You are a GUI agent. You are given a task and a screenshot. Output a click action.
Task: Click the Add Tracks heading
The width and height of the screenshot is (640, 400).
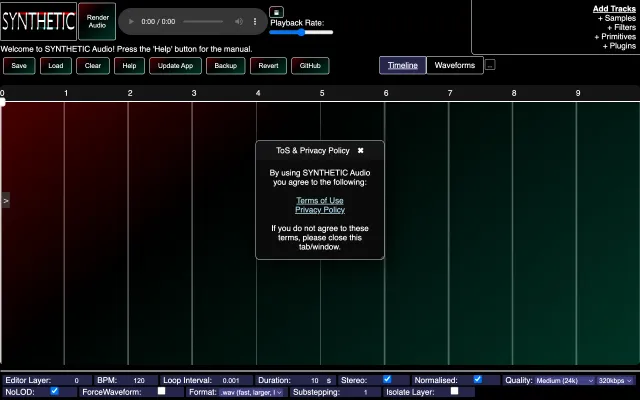pyautogui.click(x=614, y=9)
